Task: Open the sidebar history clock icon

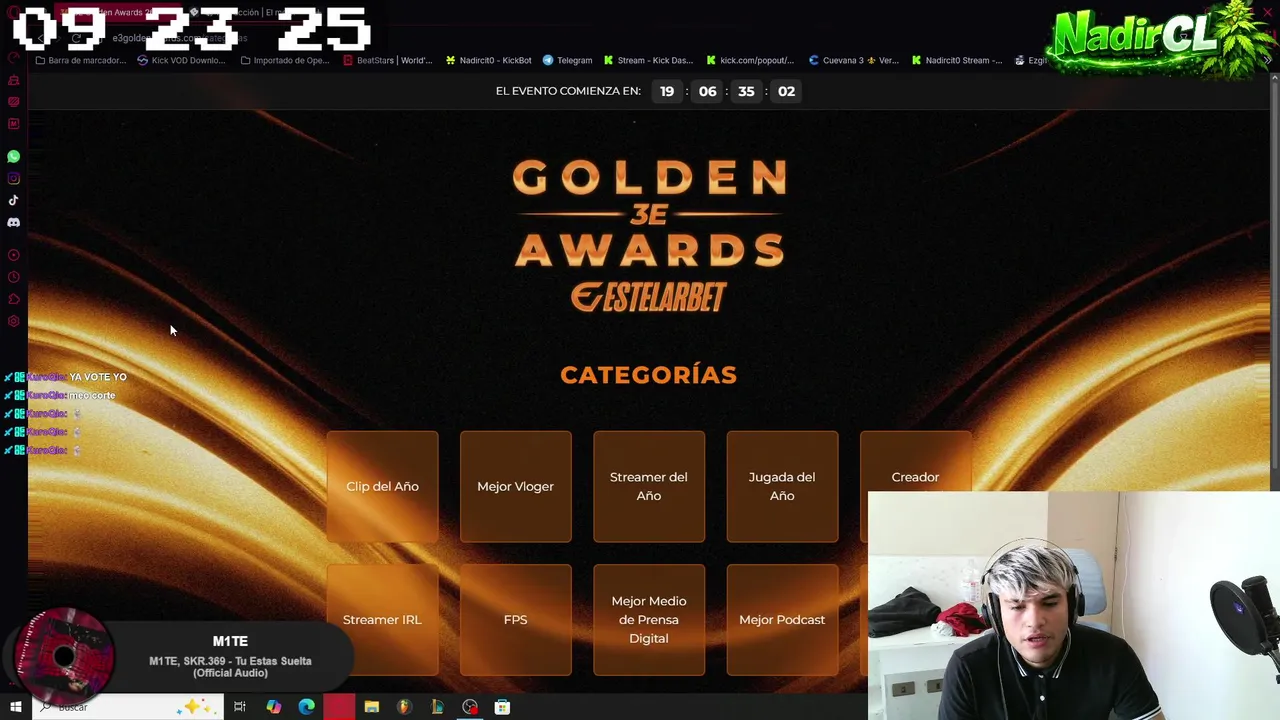Action: 14,277
